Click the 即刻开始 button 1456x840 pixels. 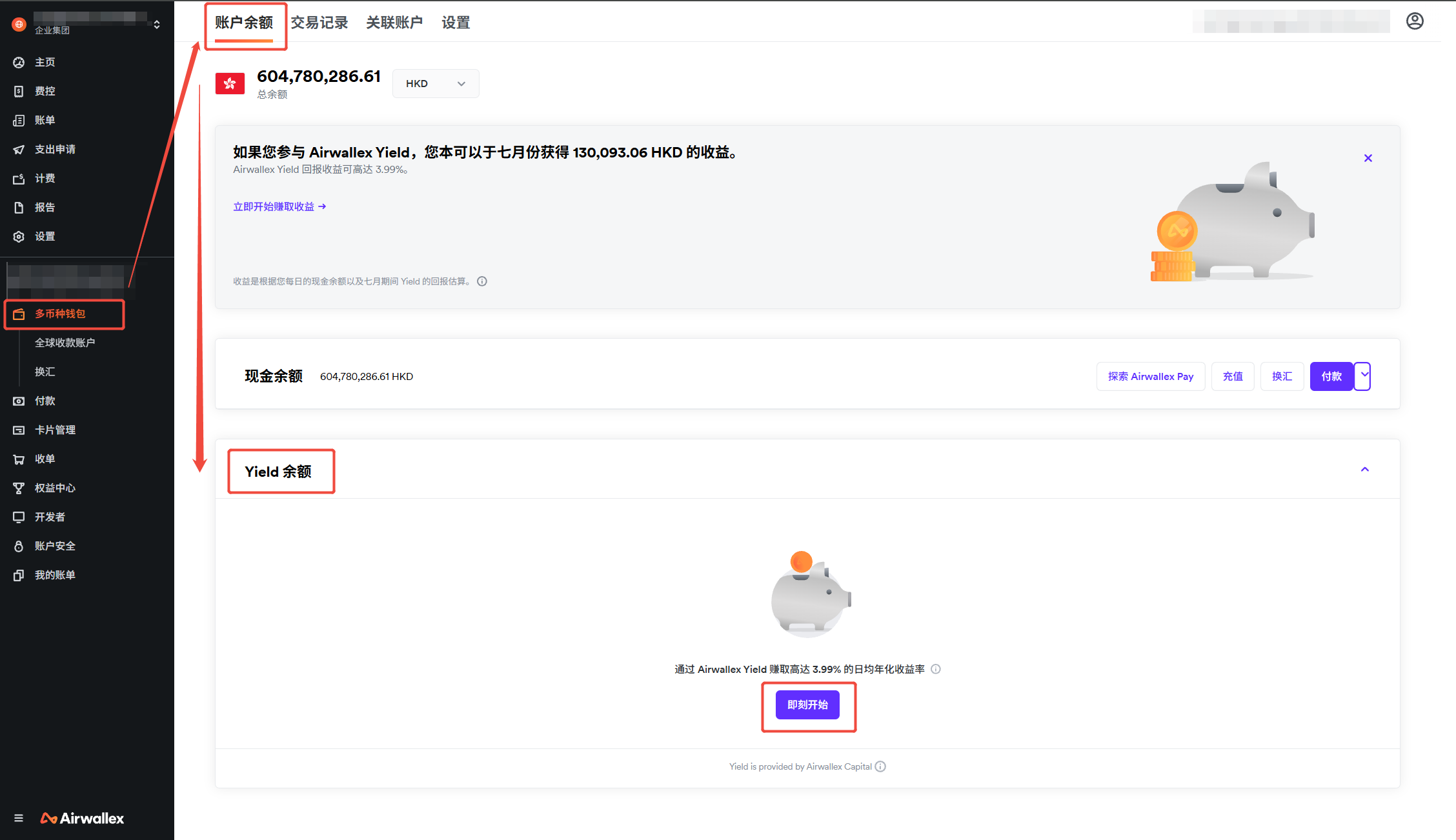807,705
